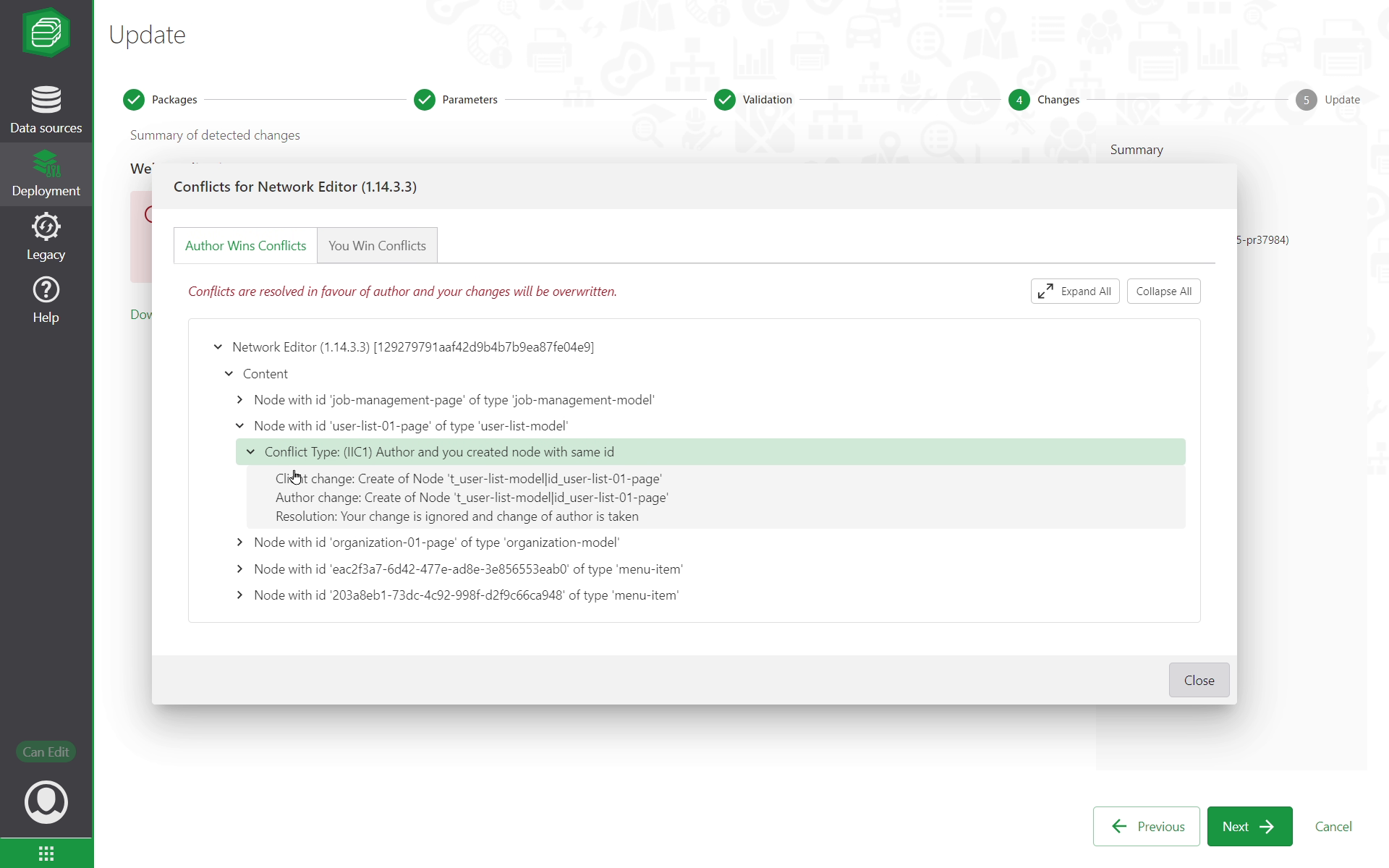This screenshot has width=1389, height=868.
Task: Click the Update step number 5 circle
Action: [x=1306, y=100]
